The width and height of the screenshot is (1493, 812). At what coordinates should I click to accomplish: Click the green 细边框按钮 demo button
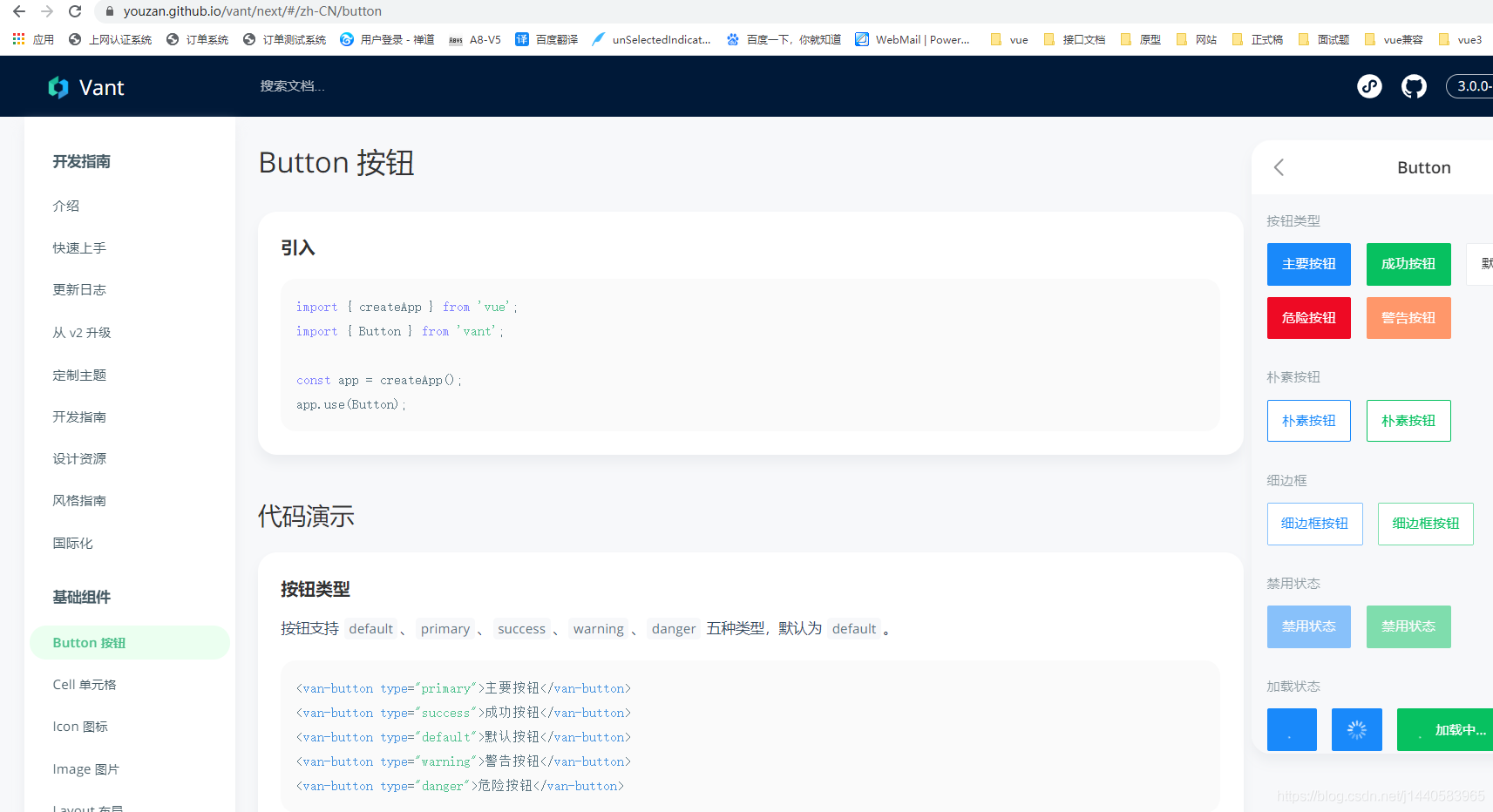(x=1425, y=524)
